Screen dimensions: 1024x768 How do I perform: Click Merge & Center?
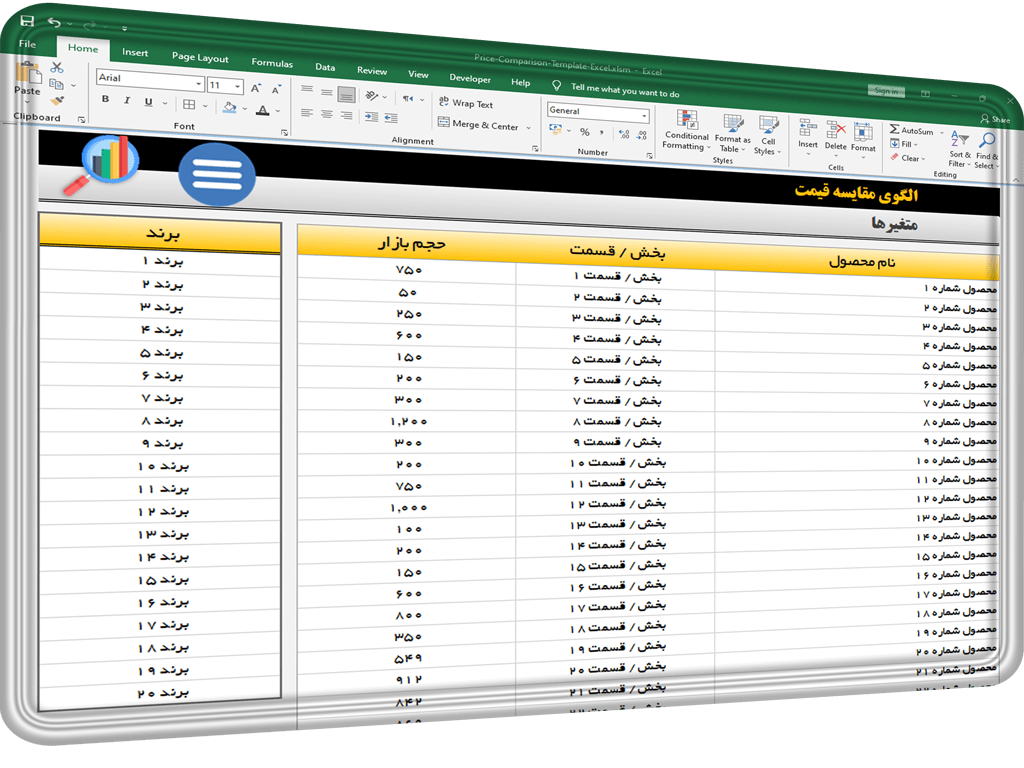[x=479, y=123]
